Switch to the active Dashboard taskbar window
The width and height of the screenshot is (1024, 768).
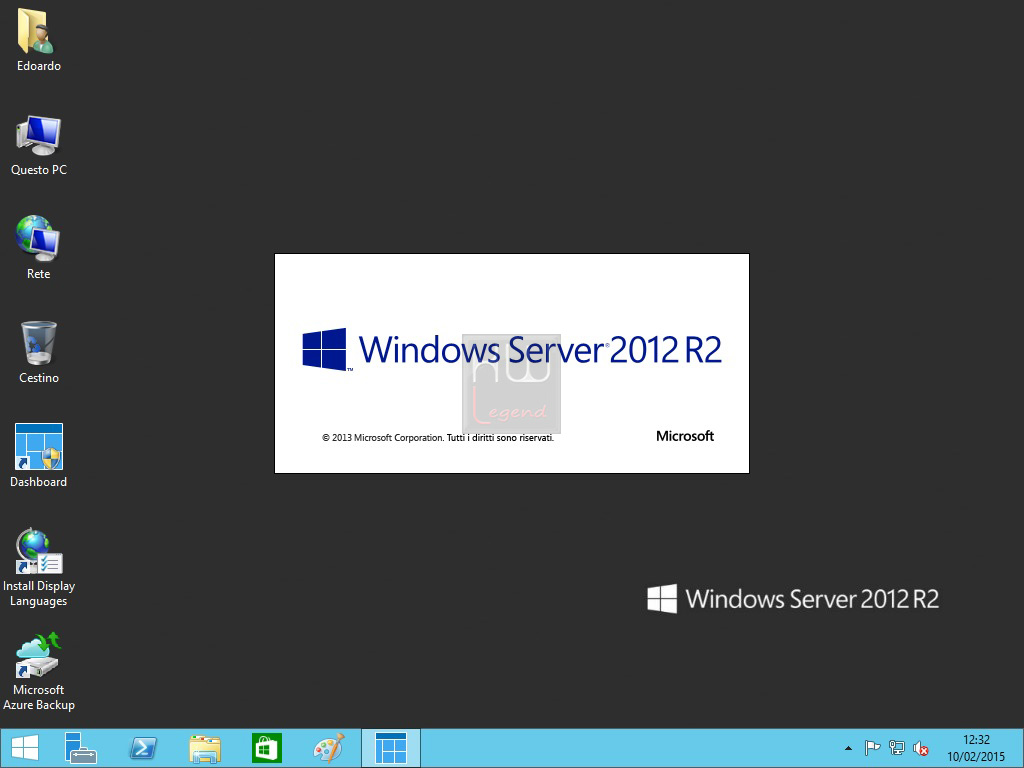click(391, 748)
